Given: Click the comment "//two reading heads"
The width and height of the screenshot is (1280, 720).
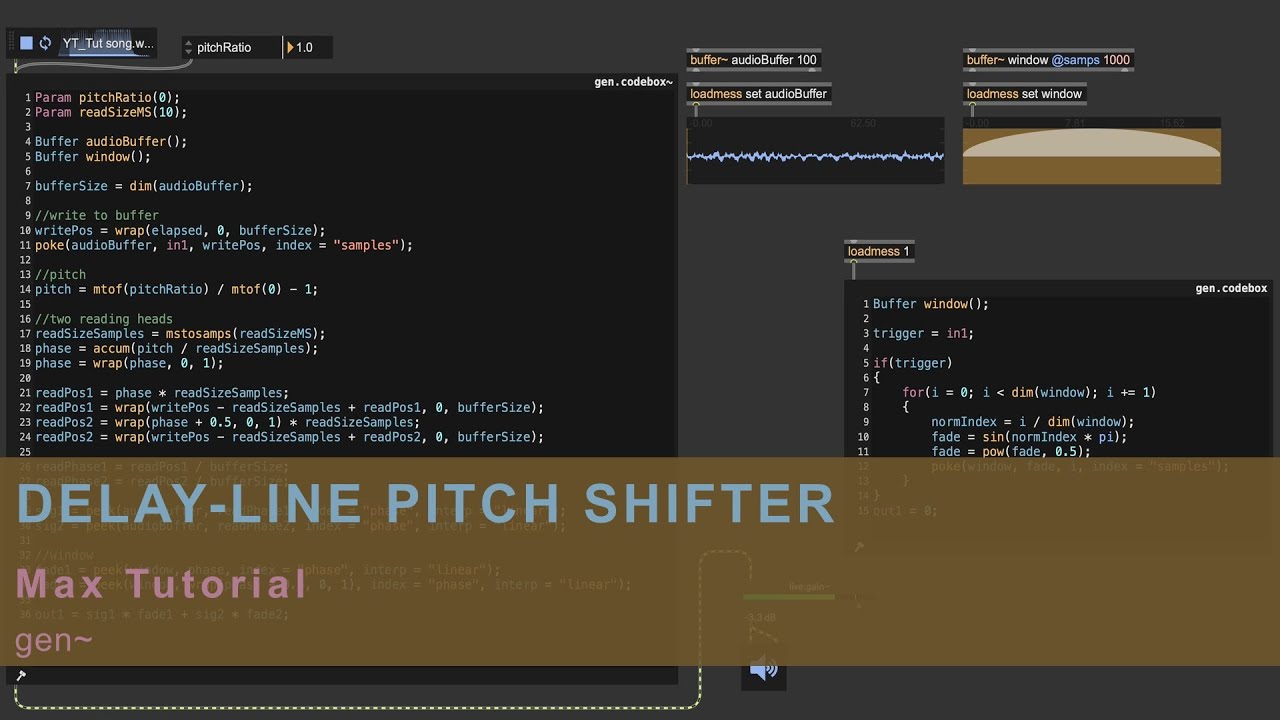Looking at the screenshot, I should tap(104, 319).
